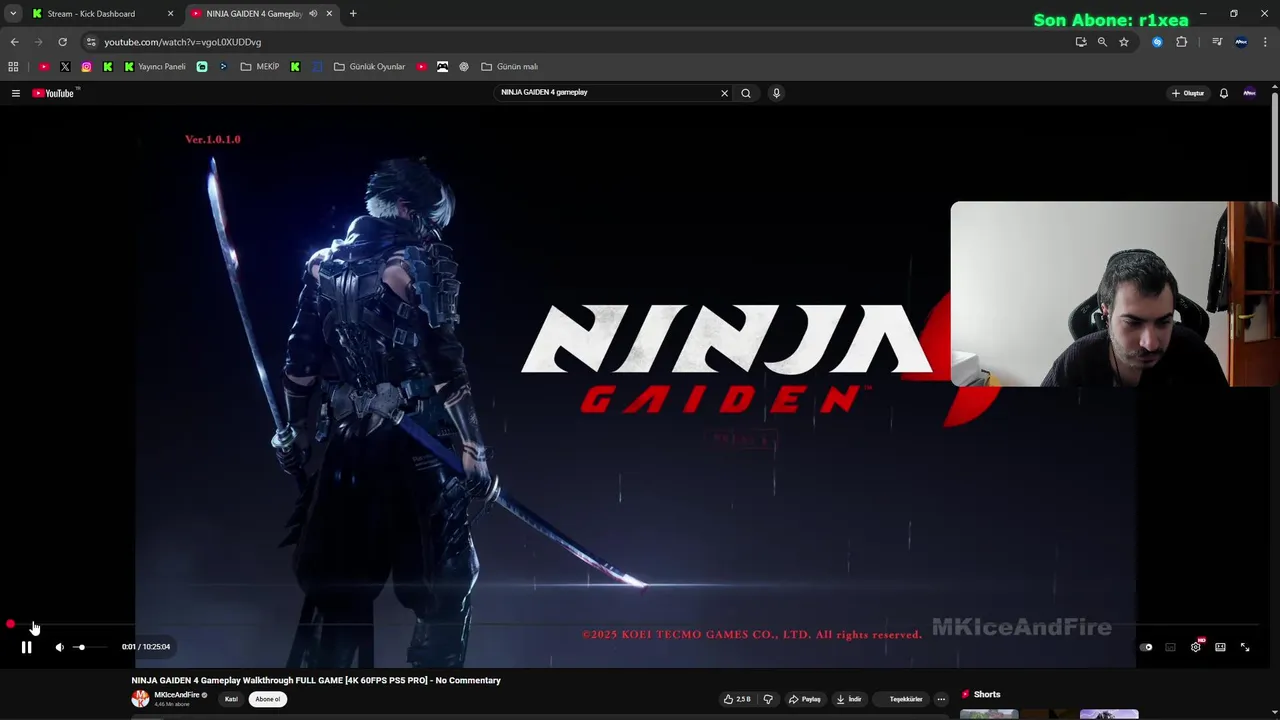Open the Instagram bookmark
This screenshot has height=720, width=1280.
pyautogui.click(x=87, y=67)
